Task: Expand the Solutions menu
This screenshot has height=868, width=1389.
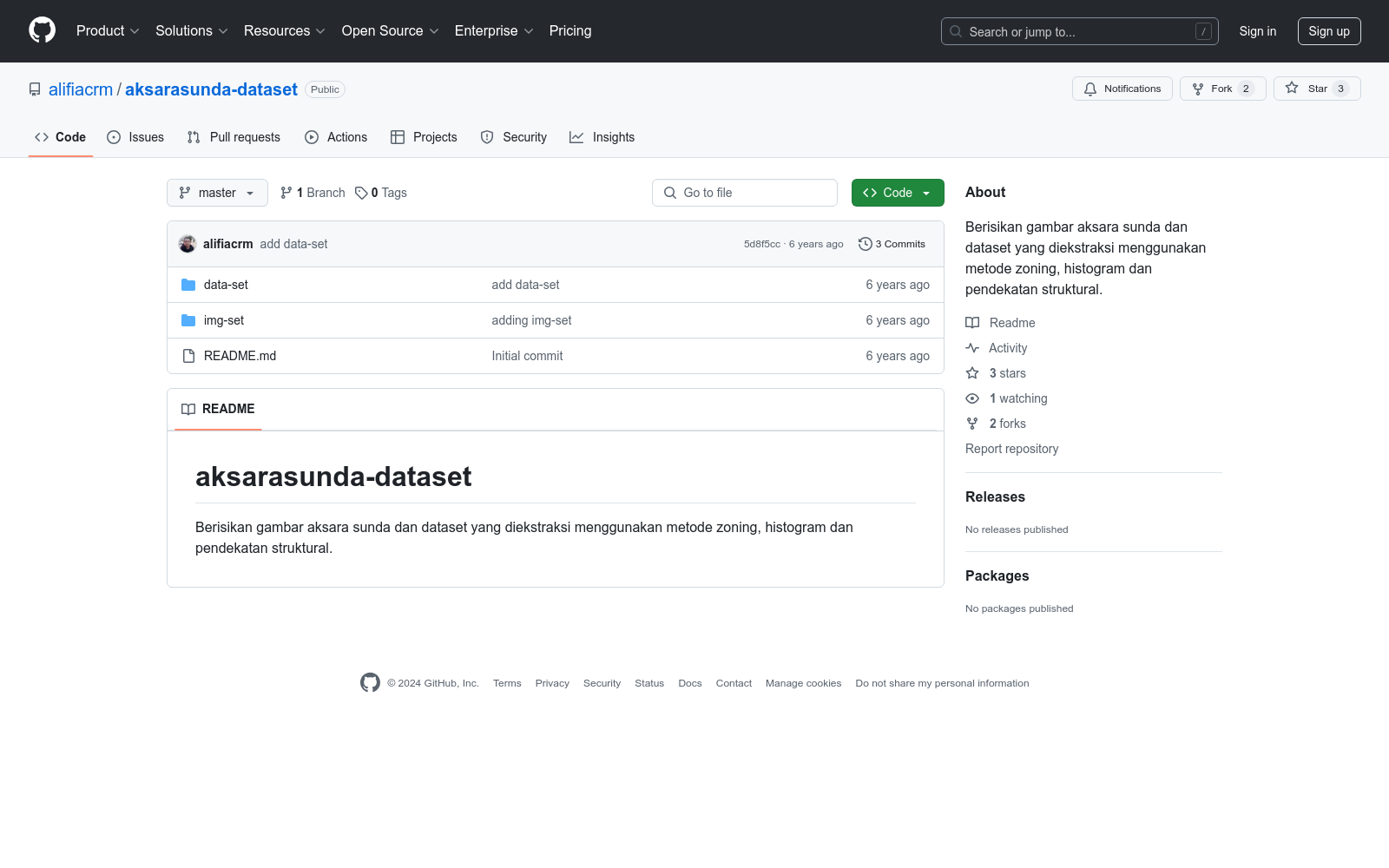Action: 192,31
